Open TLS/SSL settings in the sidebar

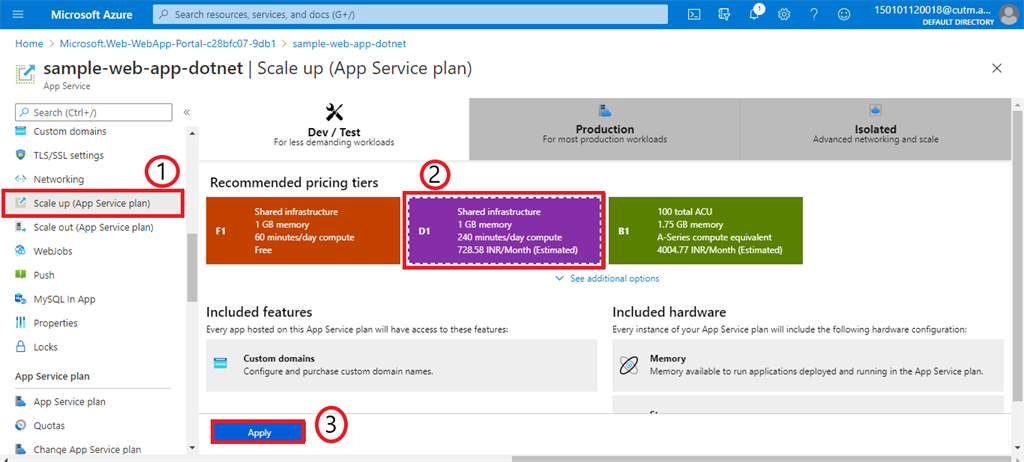pos(68,155)
